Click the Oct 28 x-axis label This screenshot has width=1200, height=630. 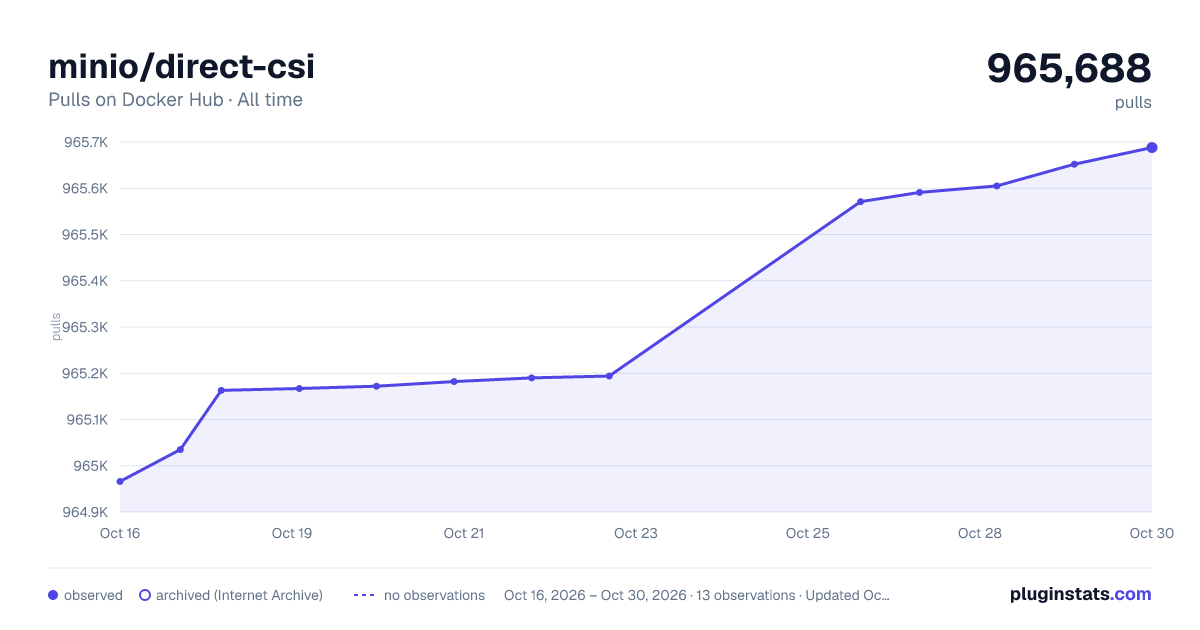click(980, 533)
